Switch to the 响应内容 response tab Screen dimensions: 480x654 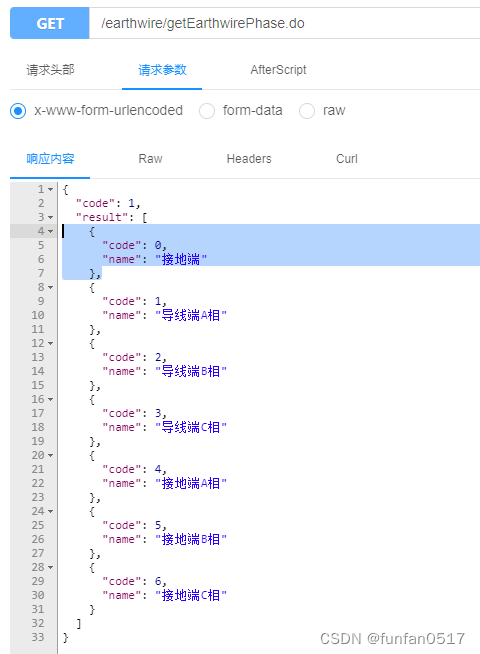point(50,159)
